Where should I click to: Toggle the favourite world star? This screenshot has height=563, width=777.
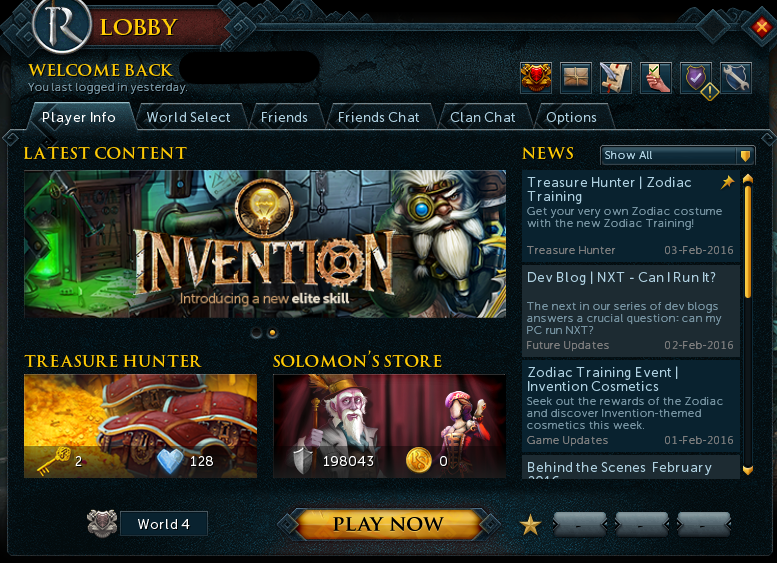tap(530, 524)
